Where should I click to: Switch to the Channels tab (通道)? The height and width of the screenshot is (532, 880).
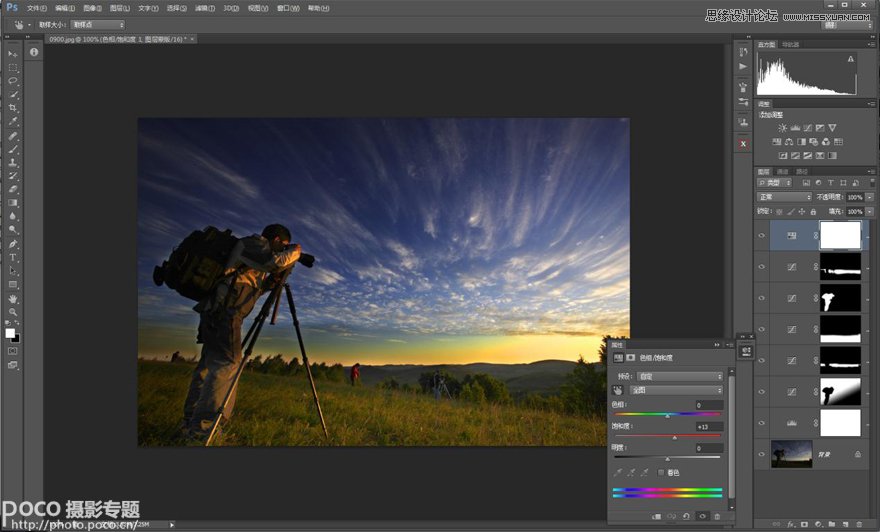coord(783,171)
